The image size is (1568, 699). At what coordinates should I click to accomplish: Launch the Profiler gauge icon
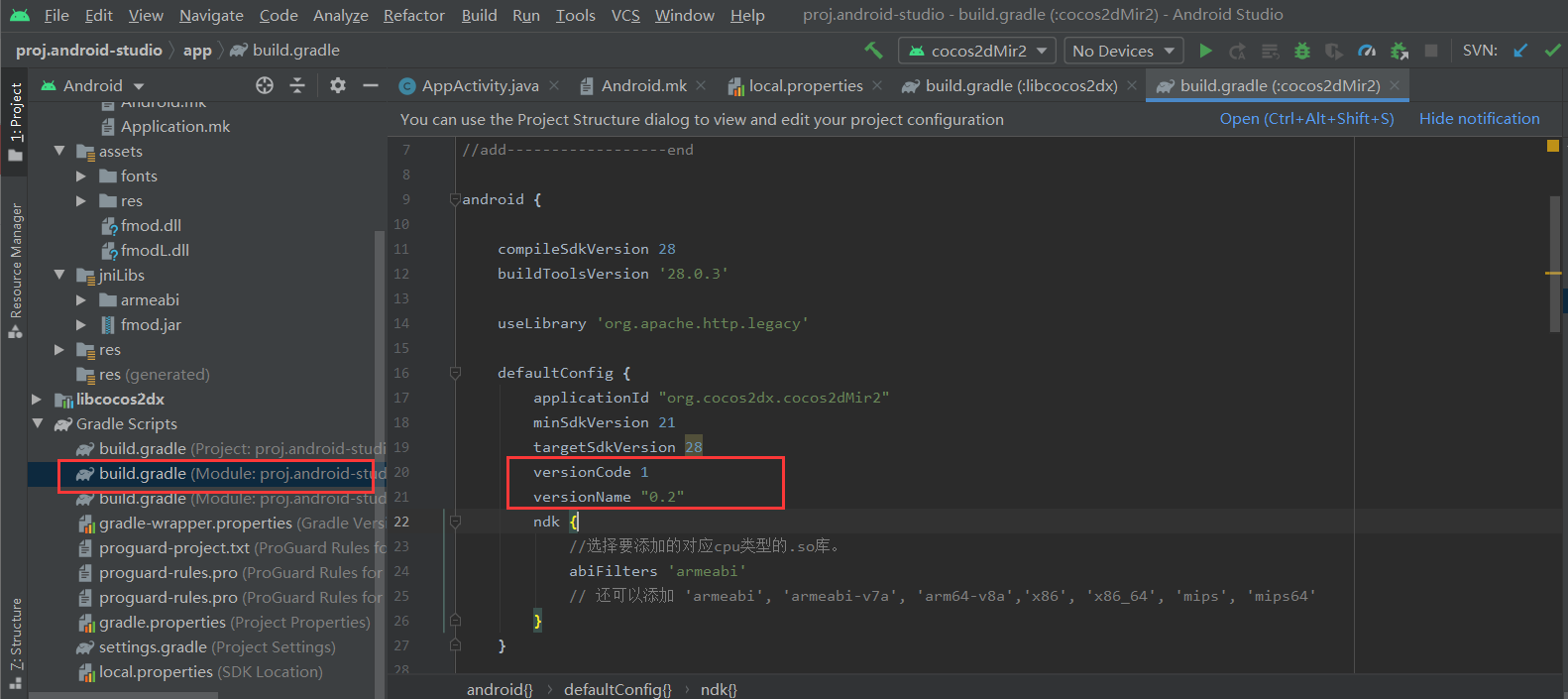(1367, 51)
